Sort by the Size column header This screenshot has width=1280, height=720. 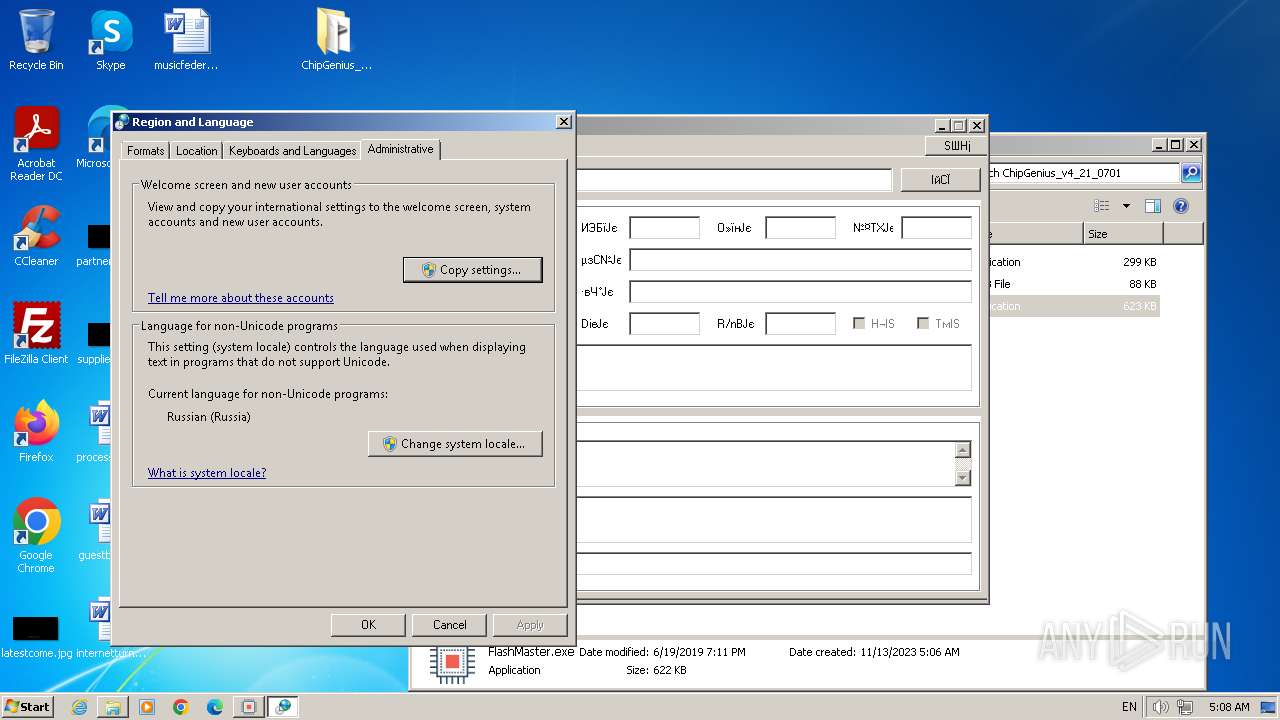click(1123, 234)
